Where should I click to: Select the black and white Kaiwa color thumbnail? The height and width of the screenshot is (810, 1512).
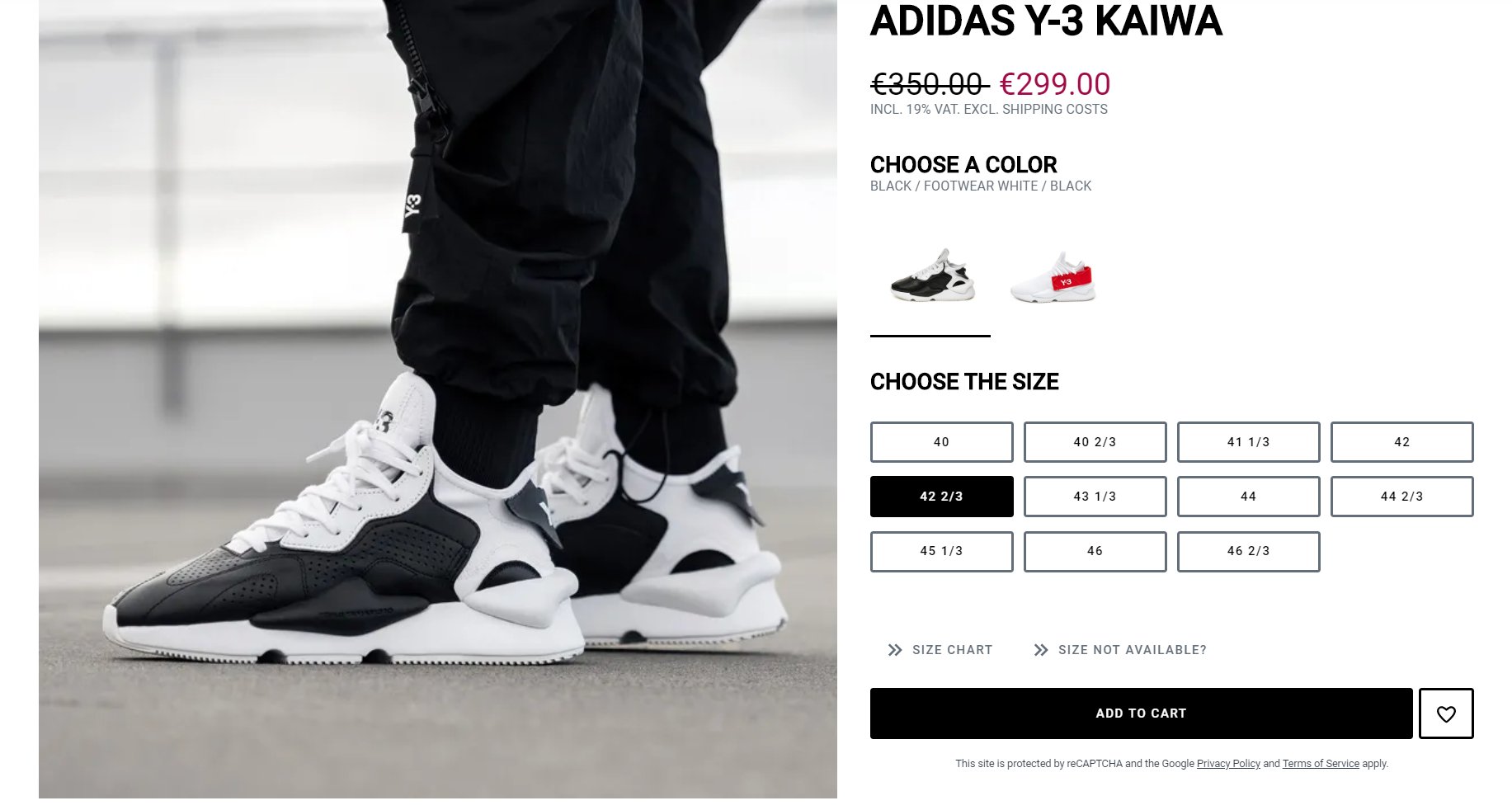[933, 275]
